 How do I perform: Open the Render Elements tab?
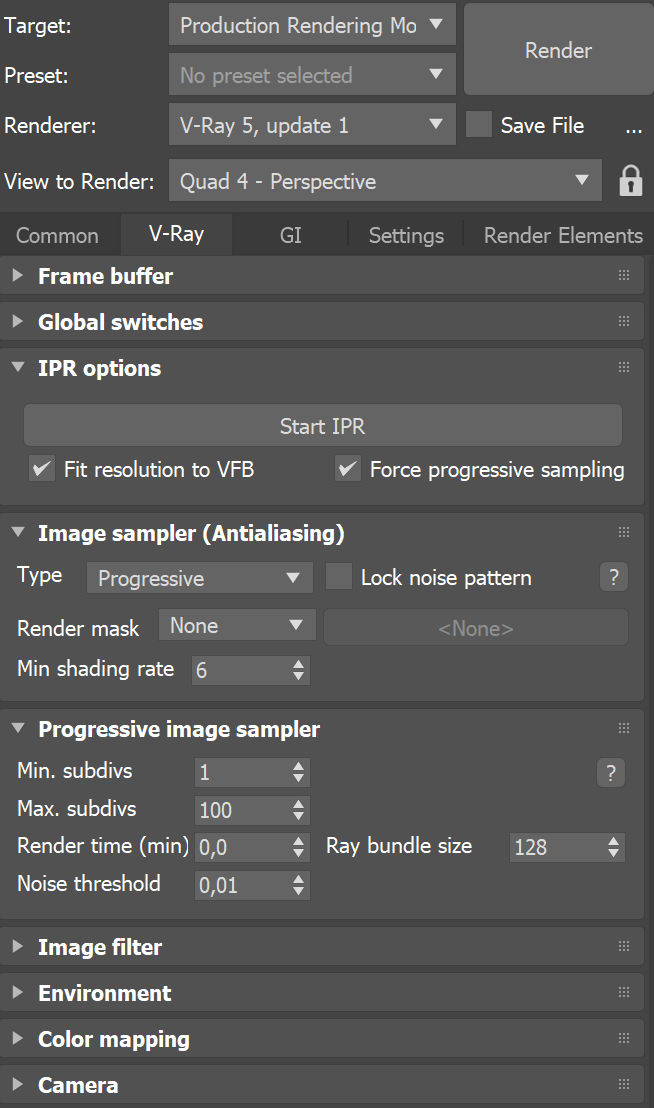pos(562,235)
